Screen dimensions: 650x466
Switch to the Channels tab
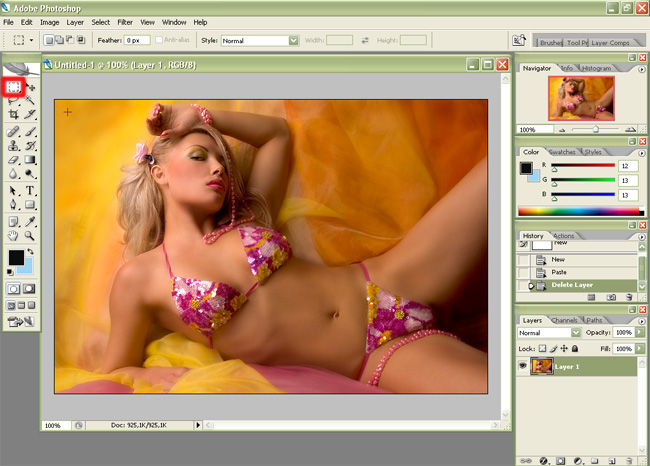(564, 320)
